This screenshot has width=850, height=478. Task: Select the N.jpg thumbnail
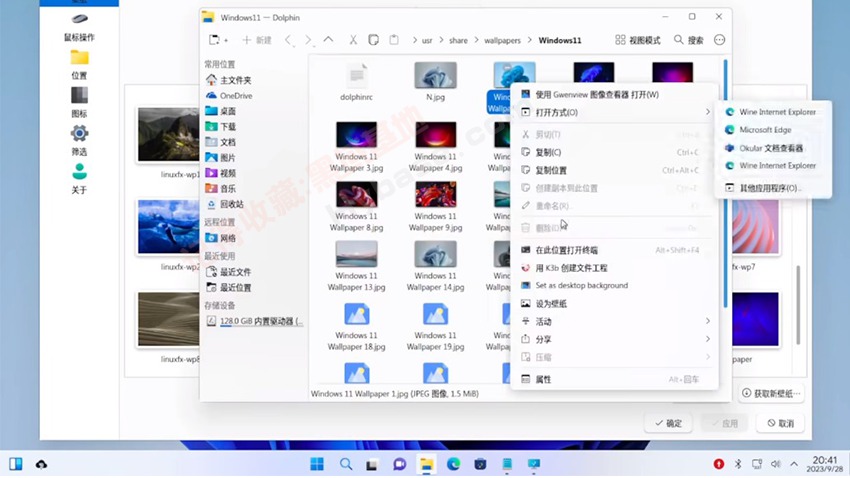pos(435,82)
